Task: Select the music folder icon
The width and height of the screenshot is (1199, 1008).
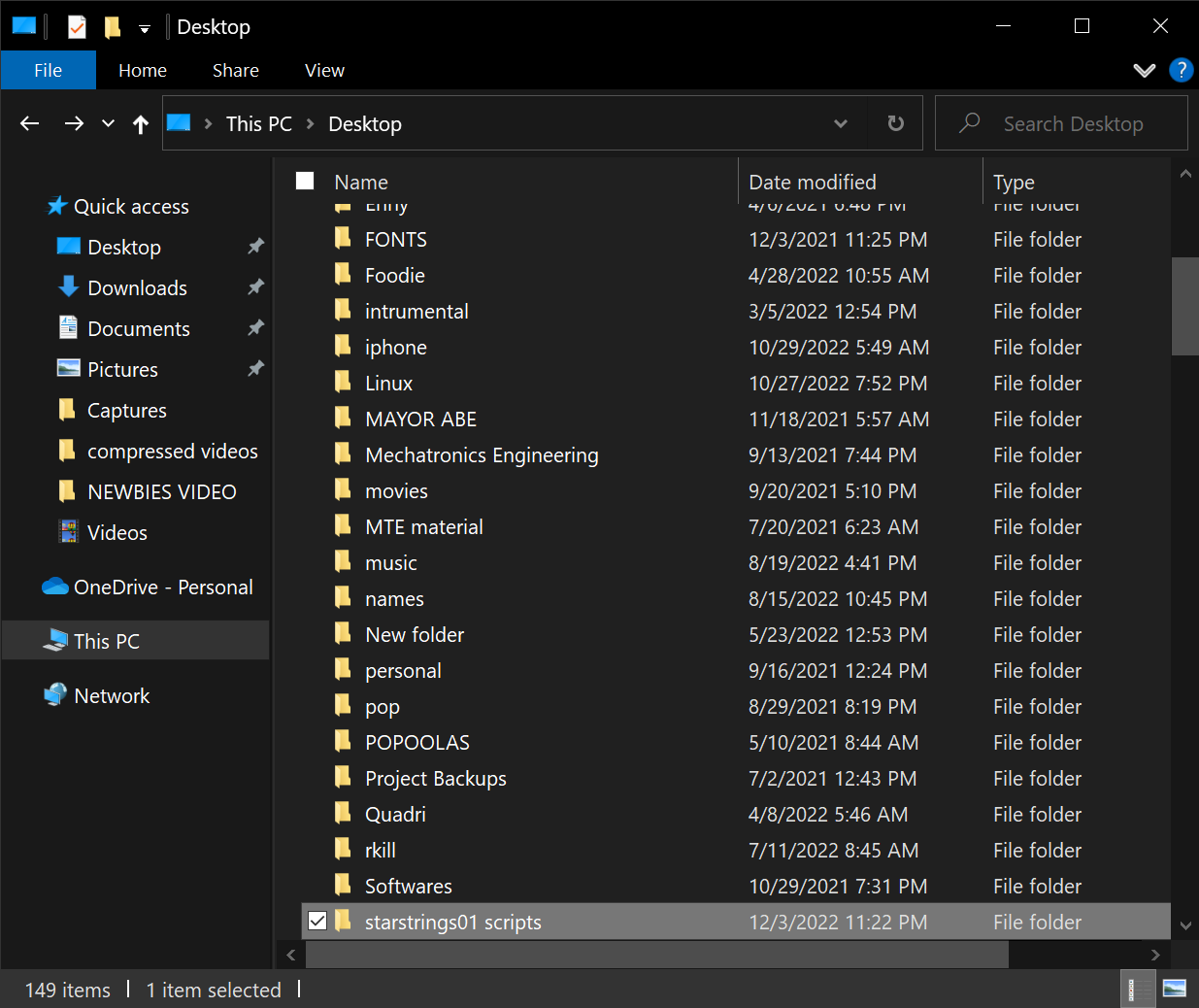Action: click(343, 561)
